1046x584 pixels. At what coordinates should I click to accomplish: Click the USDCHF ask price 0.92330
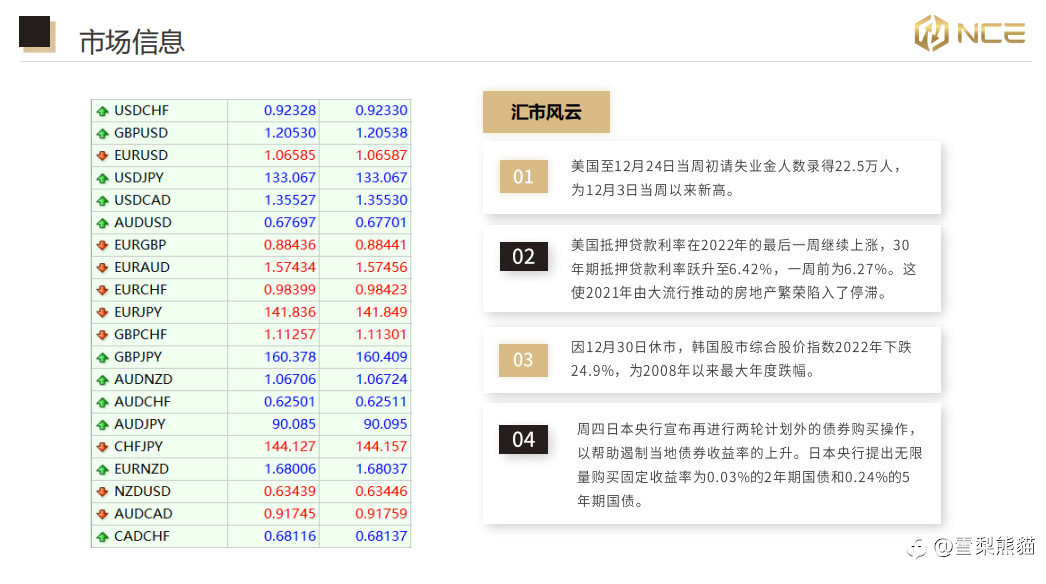[x=381, y=110]
